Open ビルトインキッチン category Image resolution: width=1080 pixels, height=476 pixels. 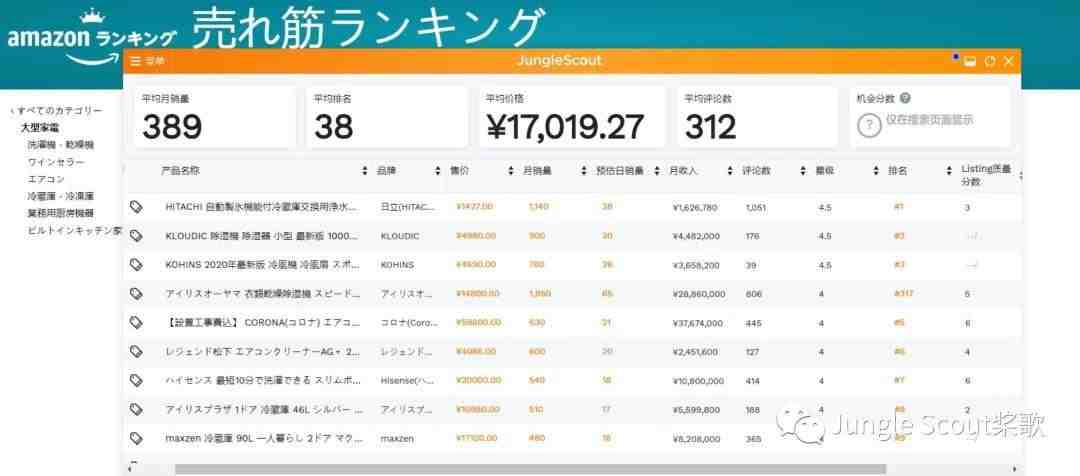[75, 231]
